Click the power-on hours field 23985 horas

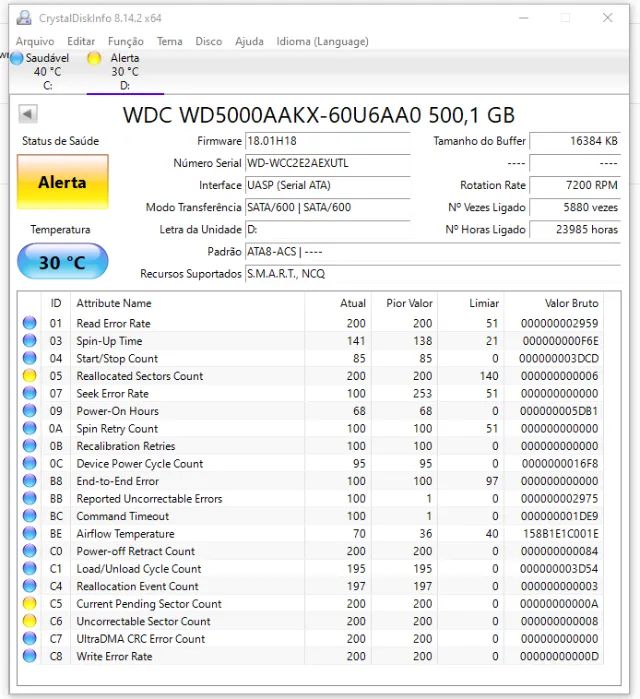(x=575, y=230)
